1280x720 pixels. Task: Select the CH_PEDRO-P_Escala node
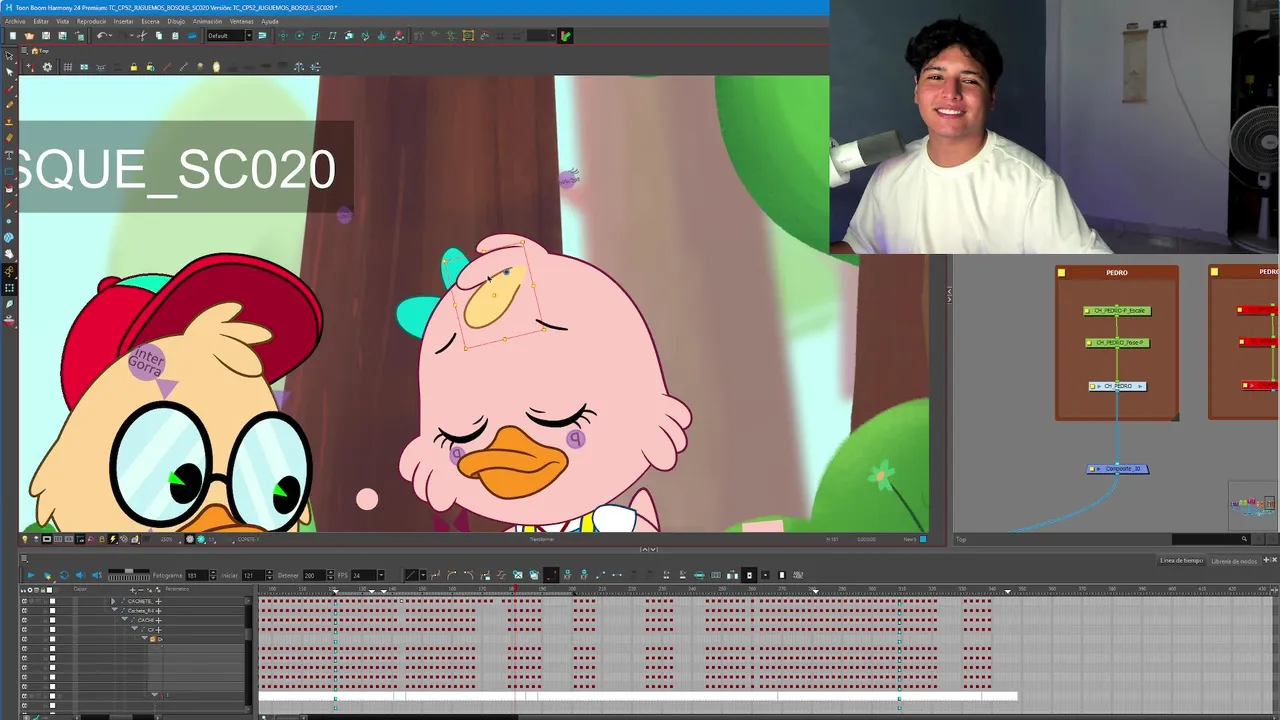coord(1117,311)
